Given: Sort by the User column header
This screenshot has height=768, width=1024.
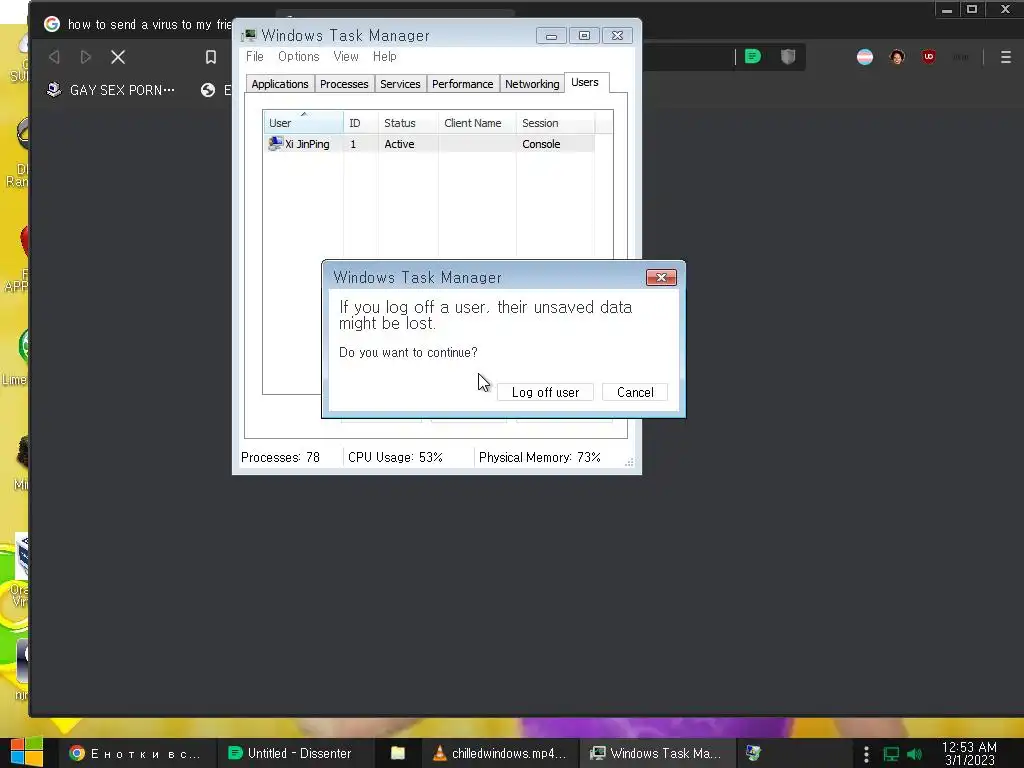Looking at the screenshot, I should tap(303, 123).
